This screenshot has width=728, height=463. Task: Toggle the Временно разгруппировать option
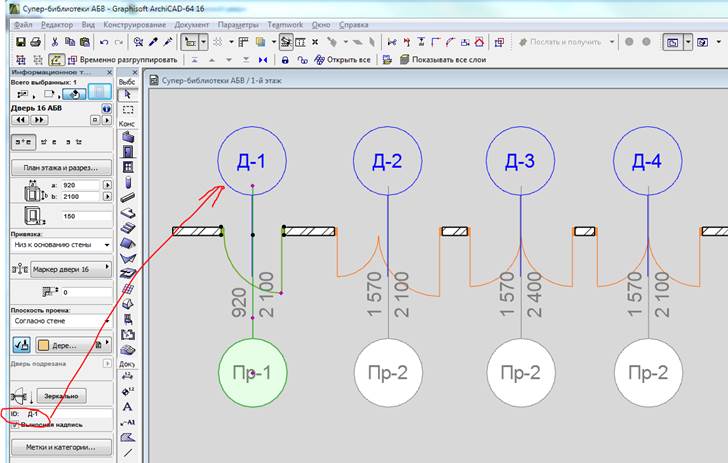[128, 60]
